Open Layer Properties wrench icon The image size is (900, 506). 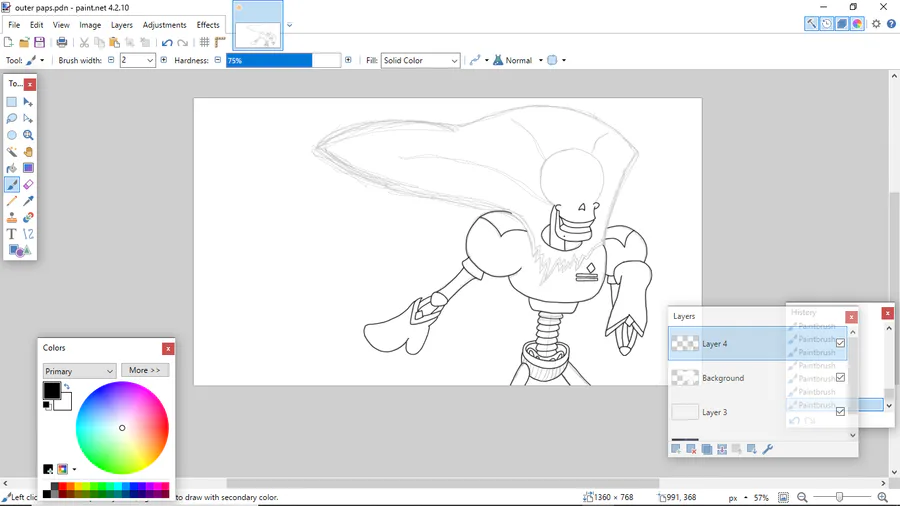tap(768, 450)
